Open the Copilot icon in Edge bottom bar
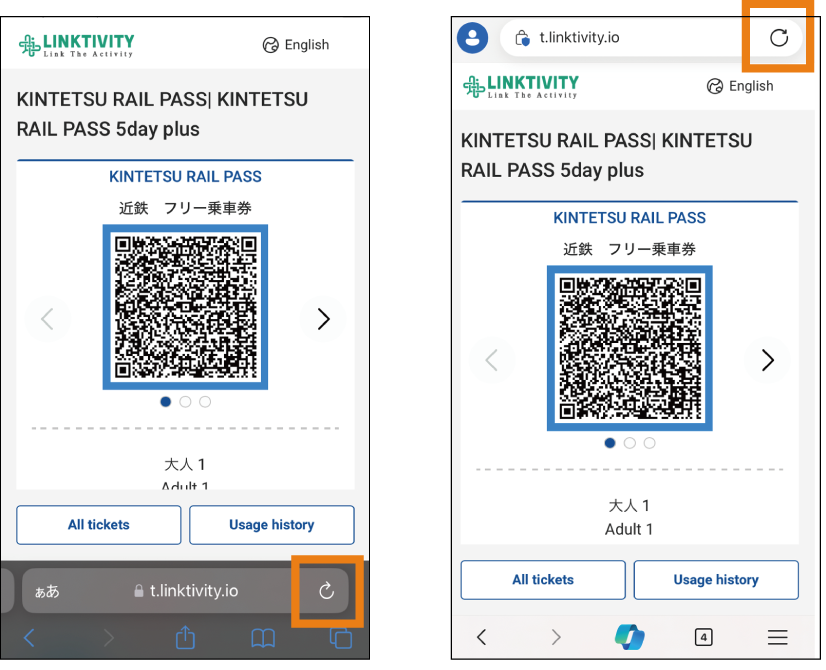The width and height of the screenshot is (826, 670). [630, 637]
